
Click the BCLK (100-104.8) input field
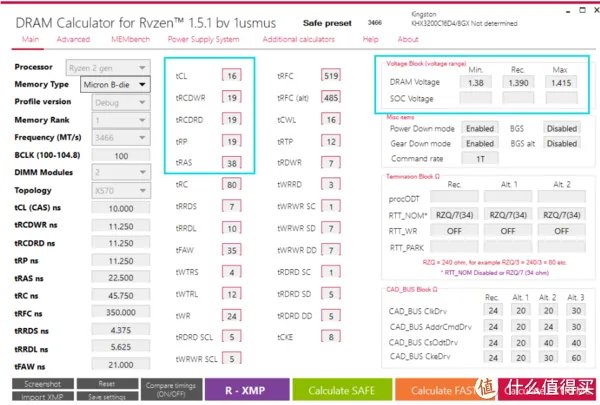coord(121,155)
